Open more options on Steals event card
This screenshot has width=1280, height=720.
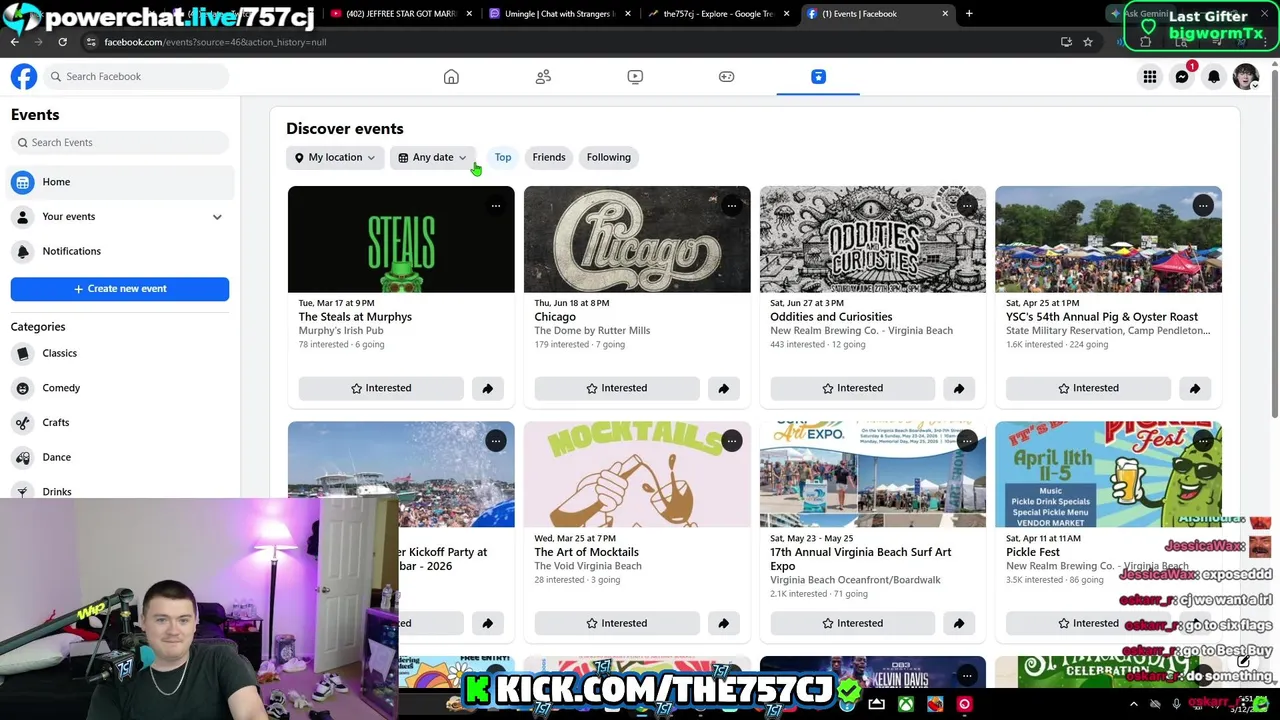tap(496, 206)
